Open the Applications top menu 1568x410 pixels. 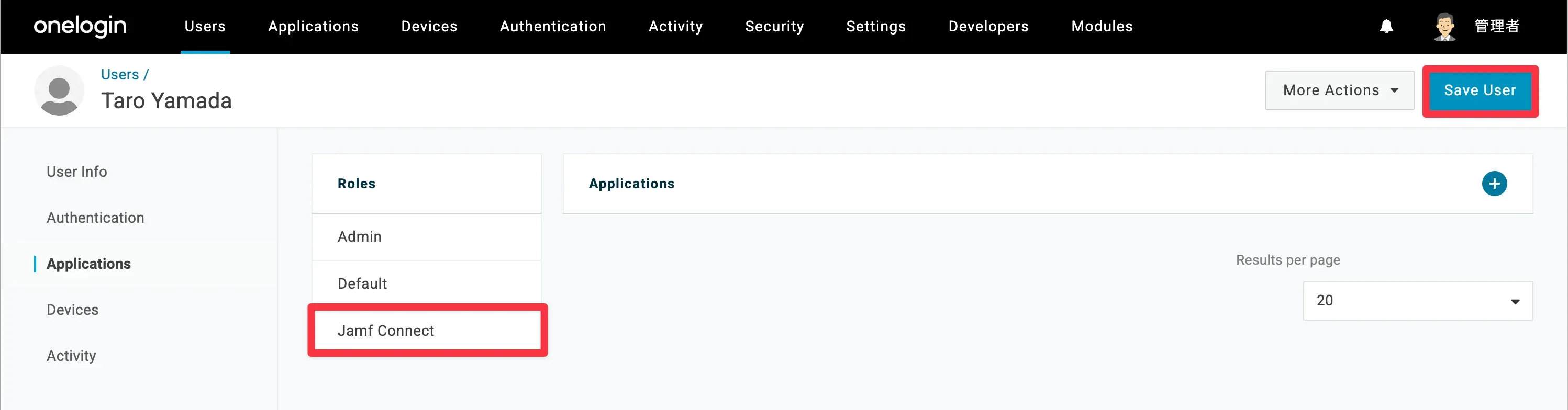pyautogui.click(x=313, y=26)
